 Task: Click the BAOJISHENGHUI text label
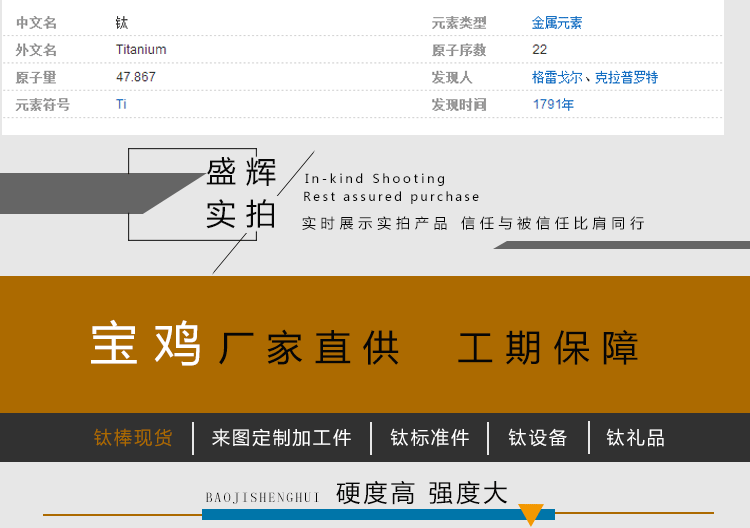pyautogui.click(x=262, y=497)
